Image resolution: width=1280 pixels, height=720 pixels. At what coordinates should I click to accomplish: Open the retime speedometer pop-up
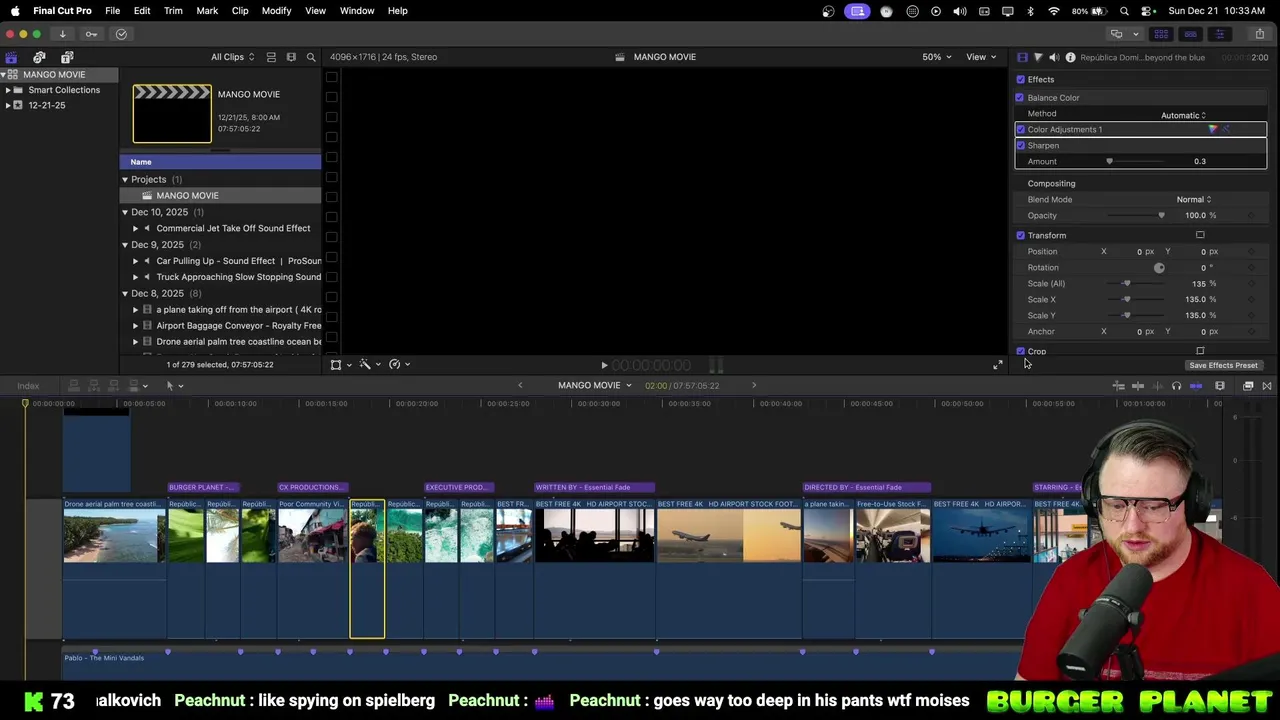tap(398, 364)
